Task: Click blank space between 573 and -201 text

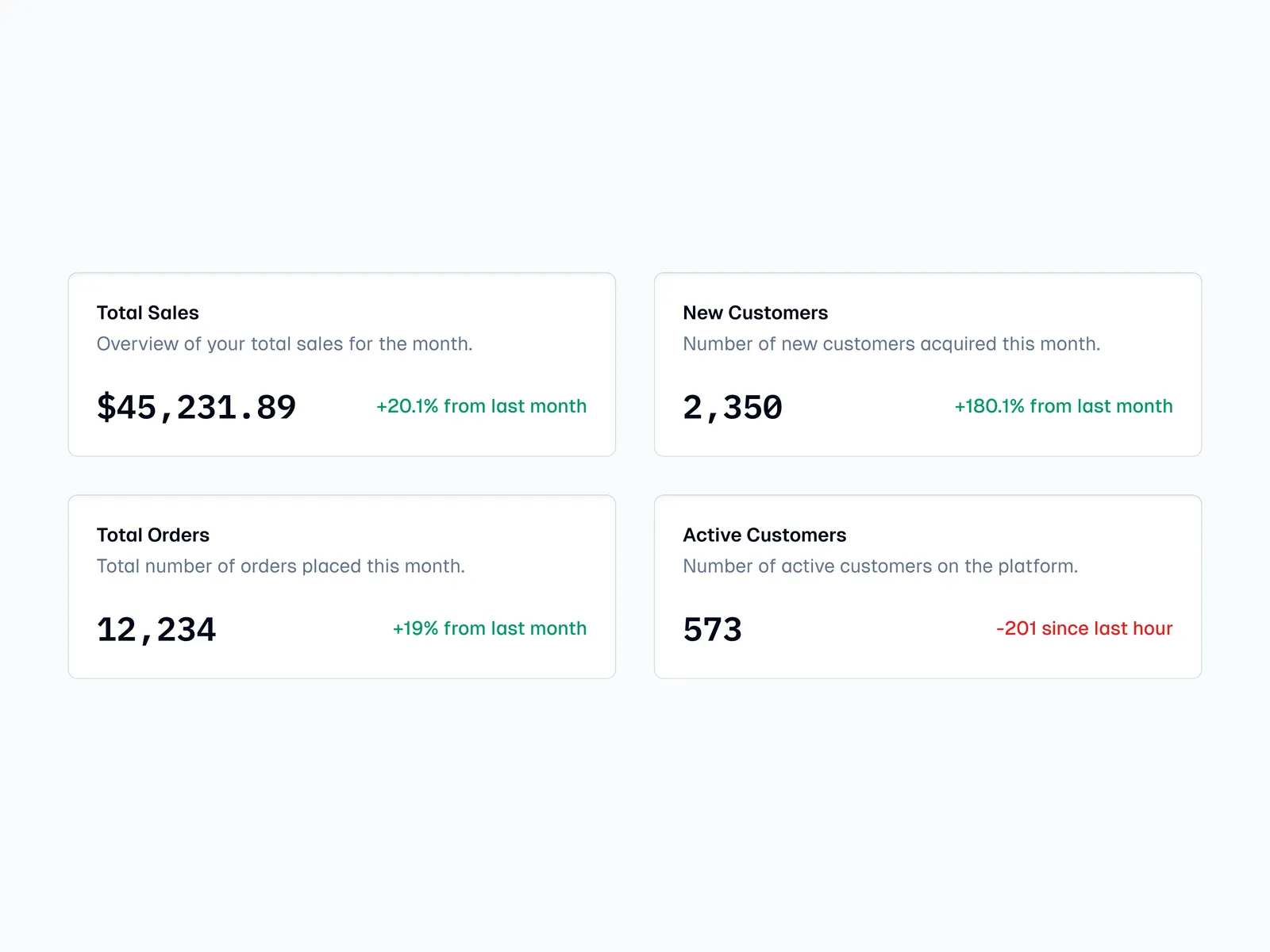Action: [868, 629]
